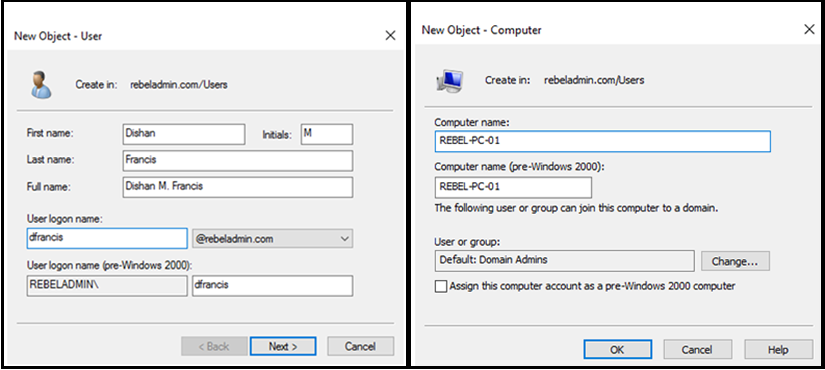
Task: Click the New Object - User title text
Action: (x=58, y=36)
